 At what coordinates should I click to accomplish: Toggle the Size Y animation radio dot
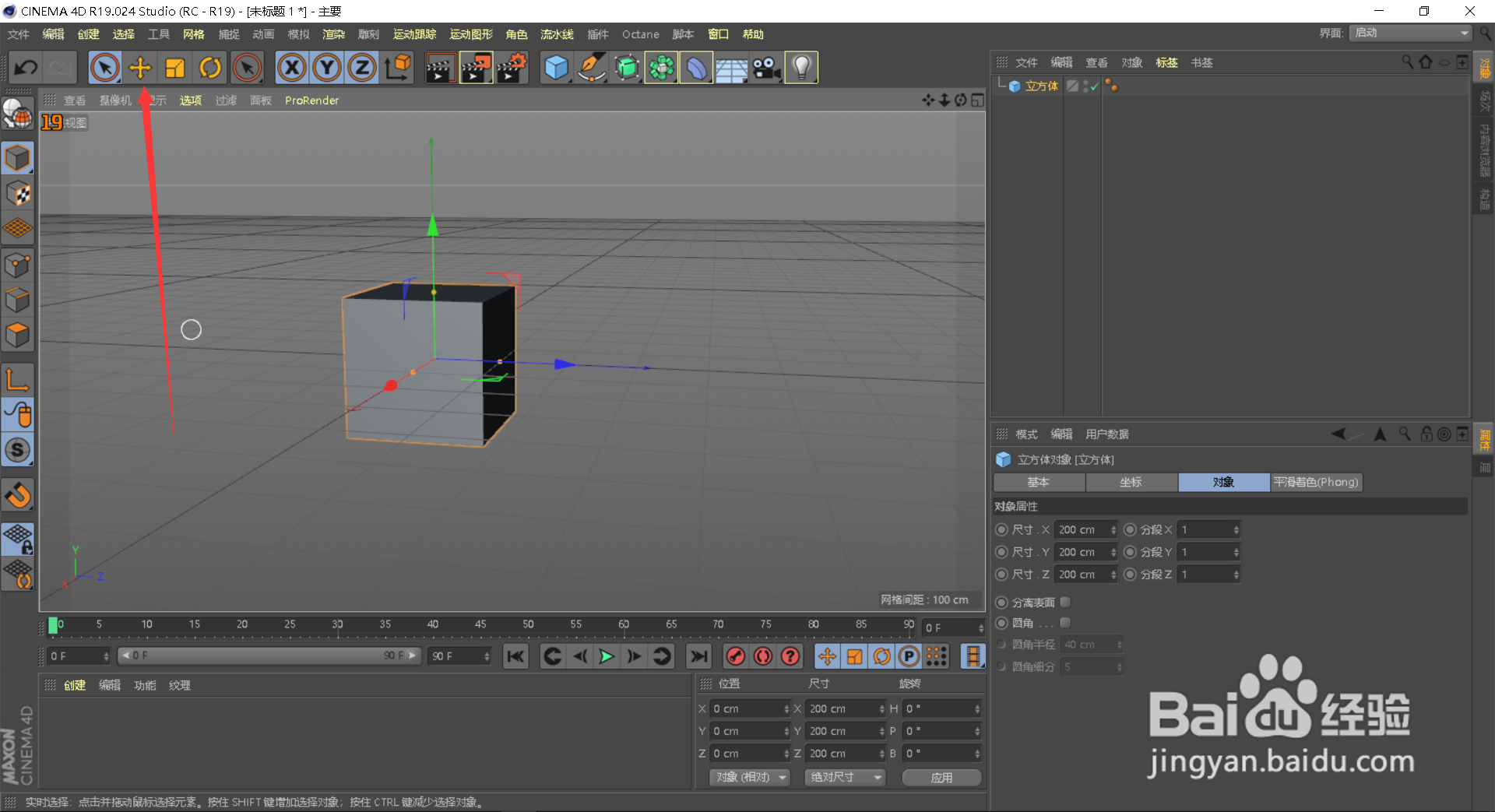tap(1002, 552)
